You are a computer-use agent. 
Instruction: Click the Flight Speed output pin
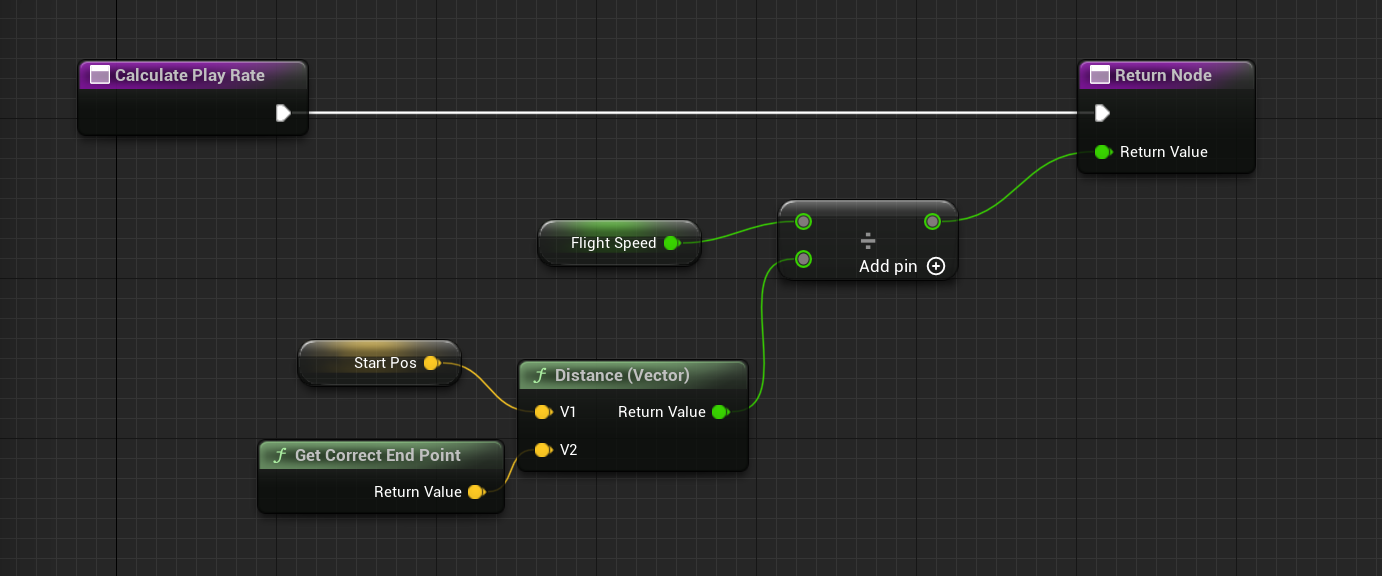coord(672,243)
